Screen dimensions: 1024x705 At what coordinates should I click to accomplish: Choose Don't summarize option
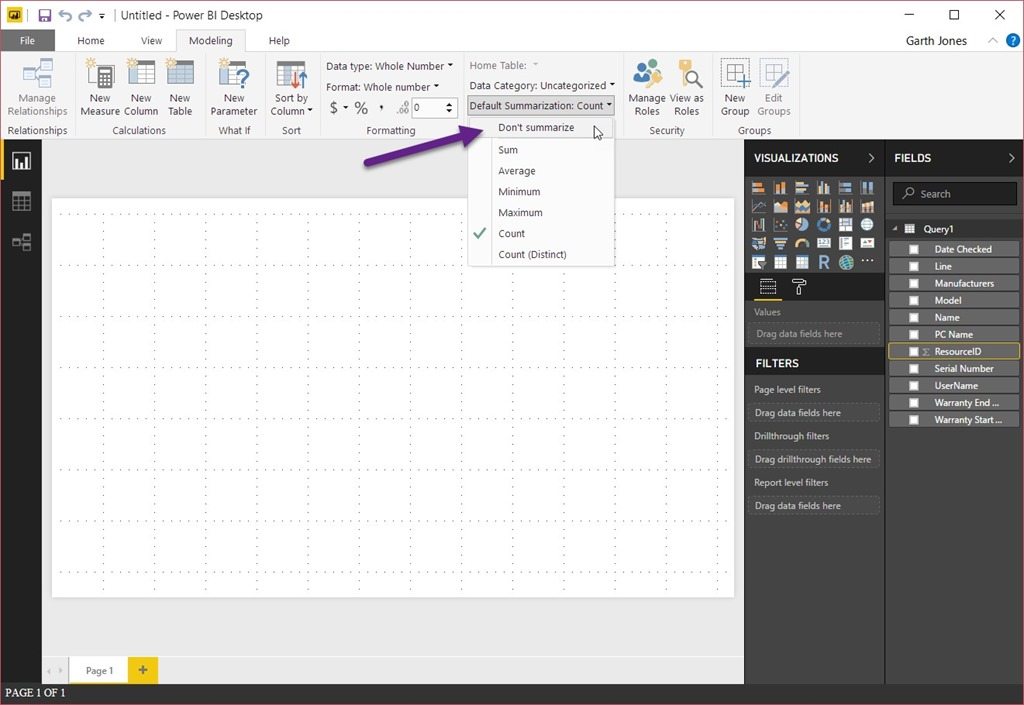pyautogui.click(x=541, y=127)
